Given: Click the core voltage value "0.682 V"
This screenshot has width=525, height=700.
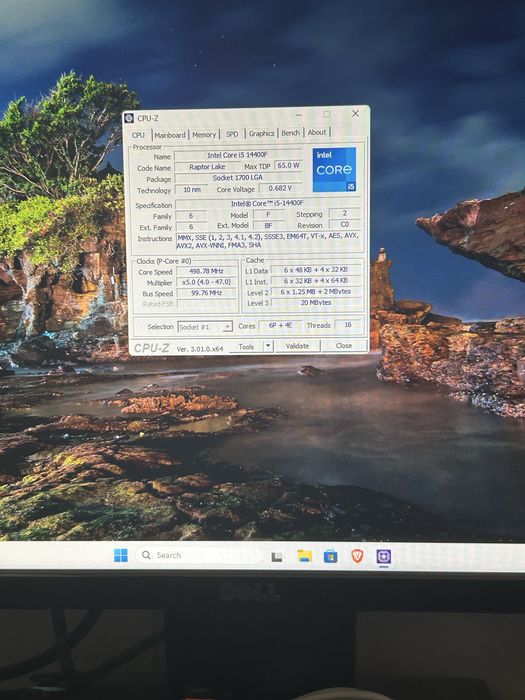Looking at the screenshot, I should [280, 188].
